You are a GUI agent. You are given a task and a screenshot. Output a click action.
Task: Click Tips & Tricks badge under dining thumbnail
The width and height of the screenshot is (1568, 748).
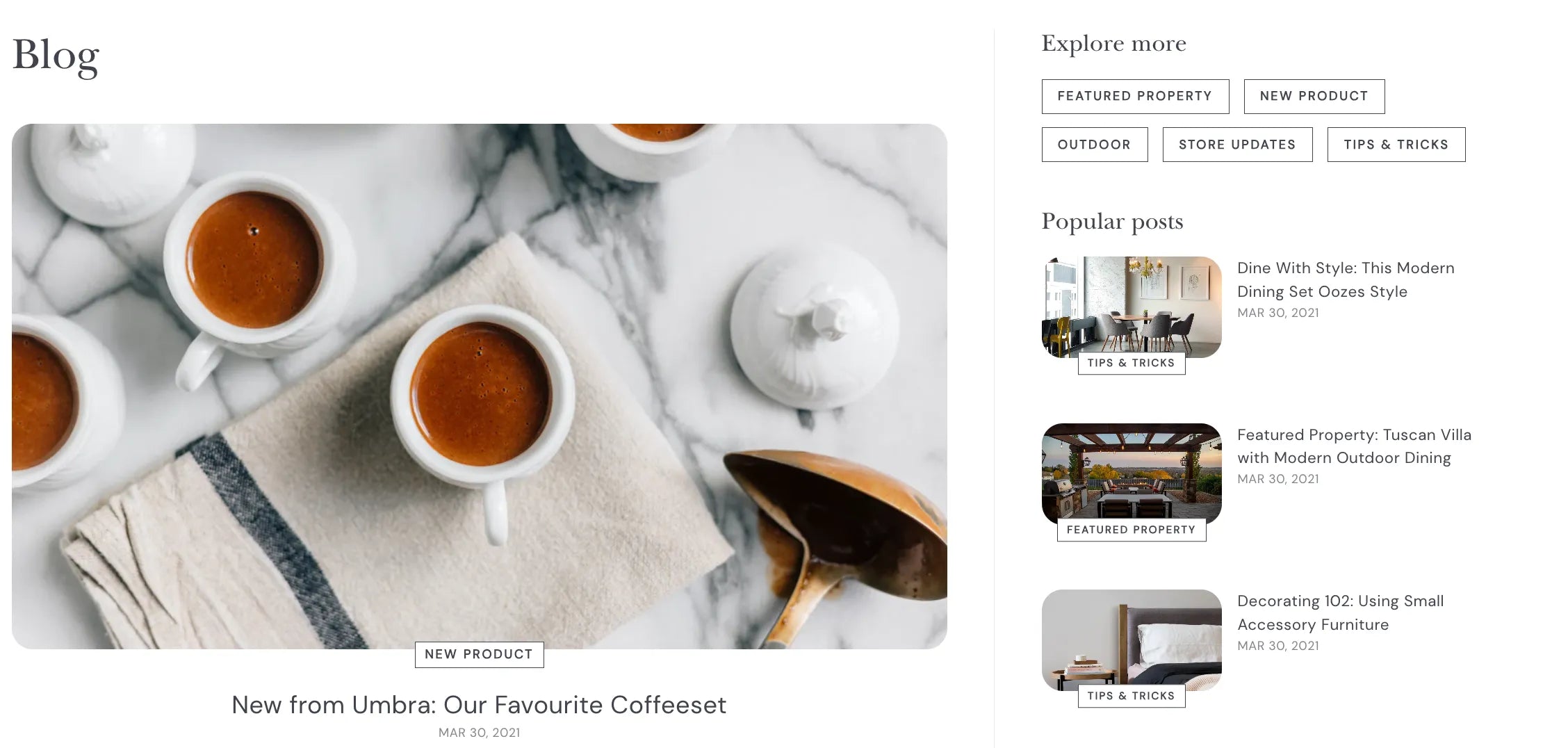[1132, 363]
